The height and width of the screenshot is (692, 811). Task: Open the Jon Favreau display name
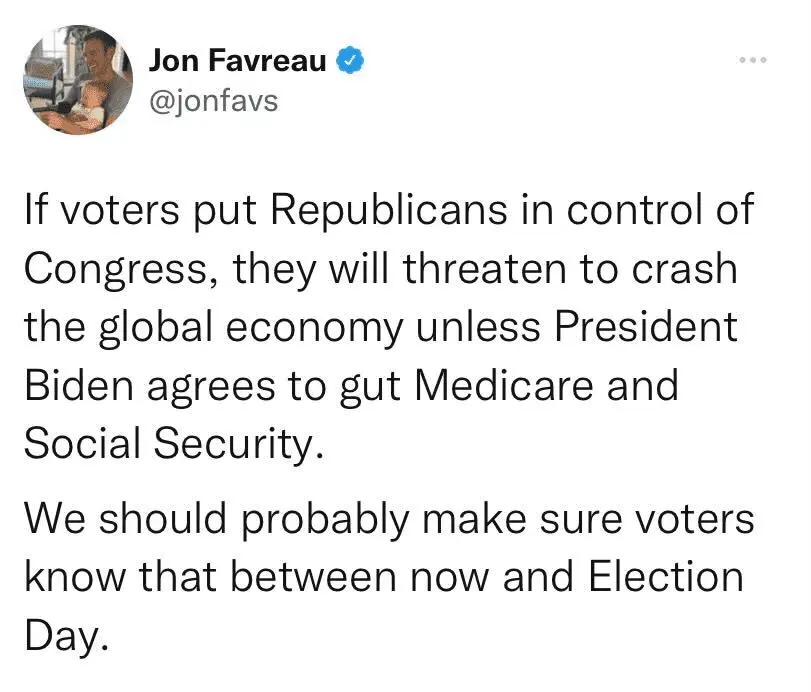pyautogui.click(x=237, y=61)
